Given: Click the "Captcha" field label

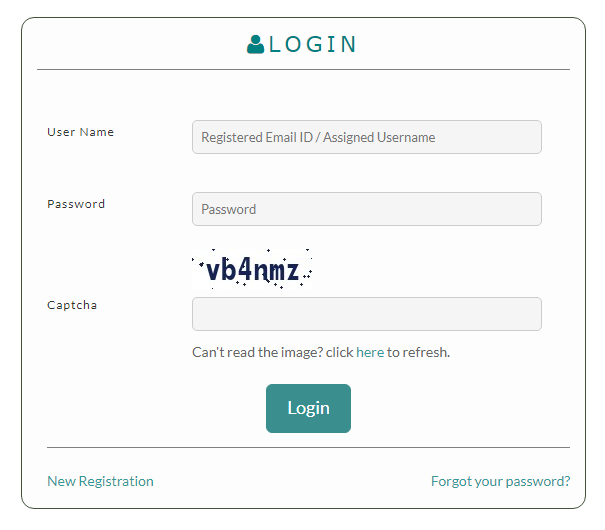Looking at the screenshot, I should (x=72, y=305).
